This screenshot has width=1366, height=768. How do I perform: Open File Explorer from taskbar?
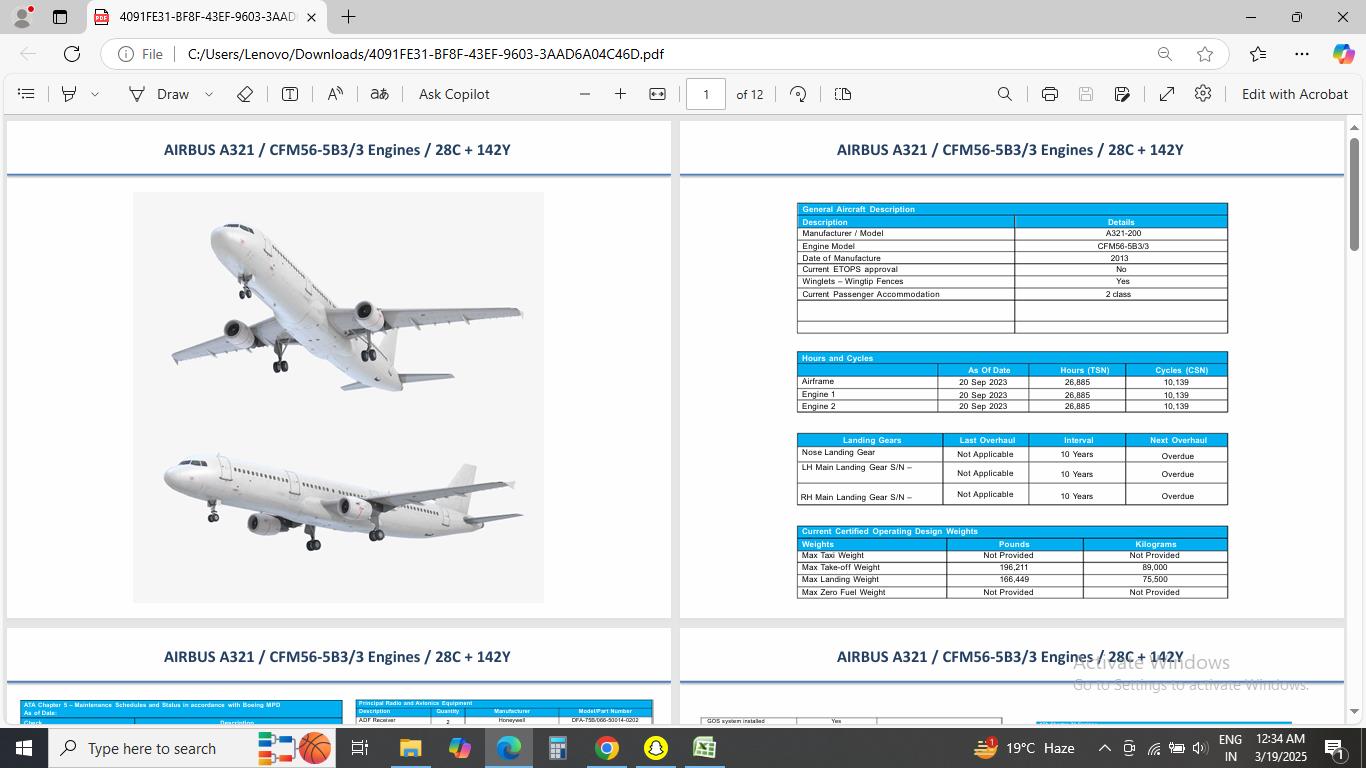pyautogui.click(x=410, y=748)
